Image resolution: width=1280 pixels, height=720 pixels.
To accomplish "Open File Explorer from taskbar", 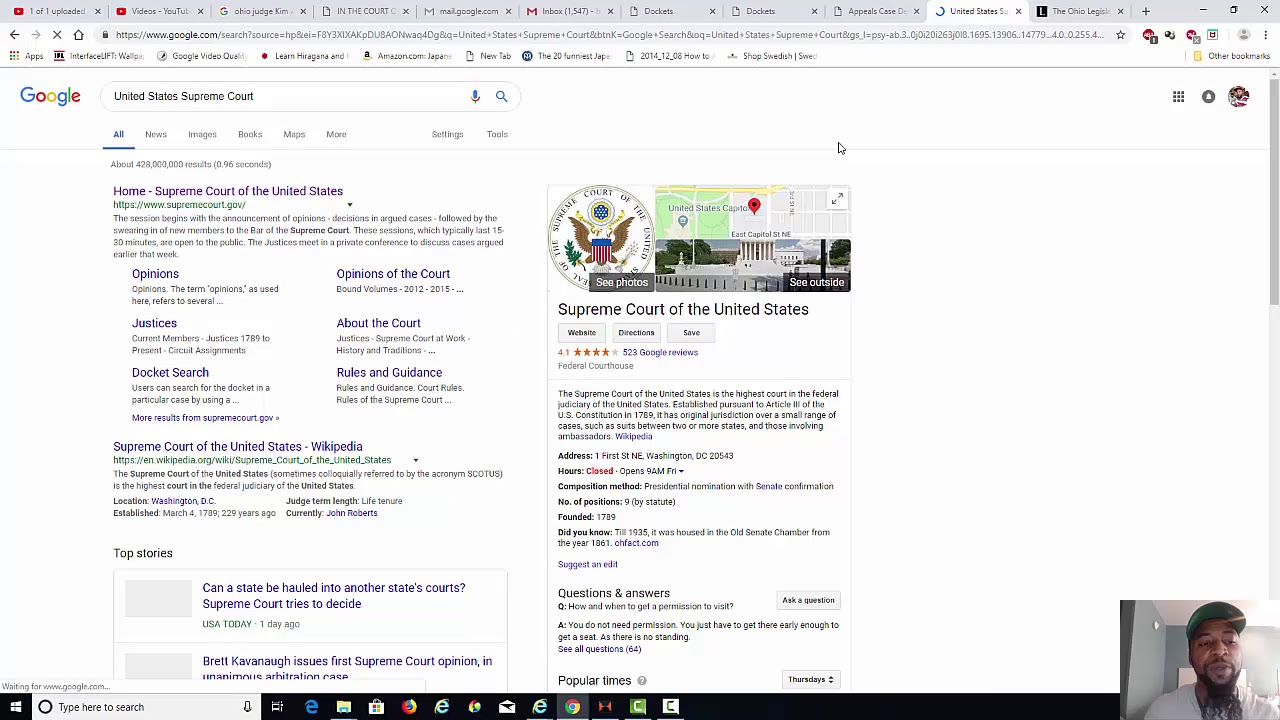I will pyautogui.click(x=343, y=707).
